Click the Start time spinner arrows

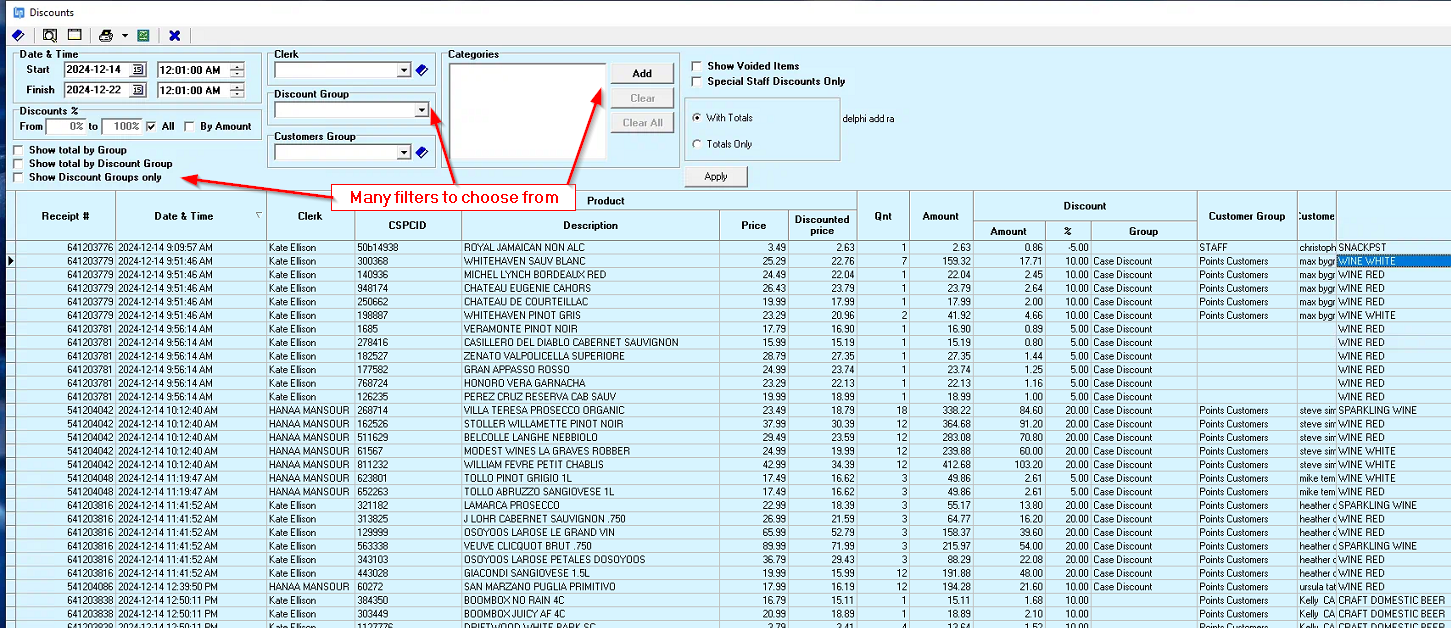(x=236, y=70)
